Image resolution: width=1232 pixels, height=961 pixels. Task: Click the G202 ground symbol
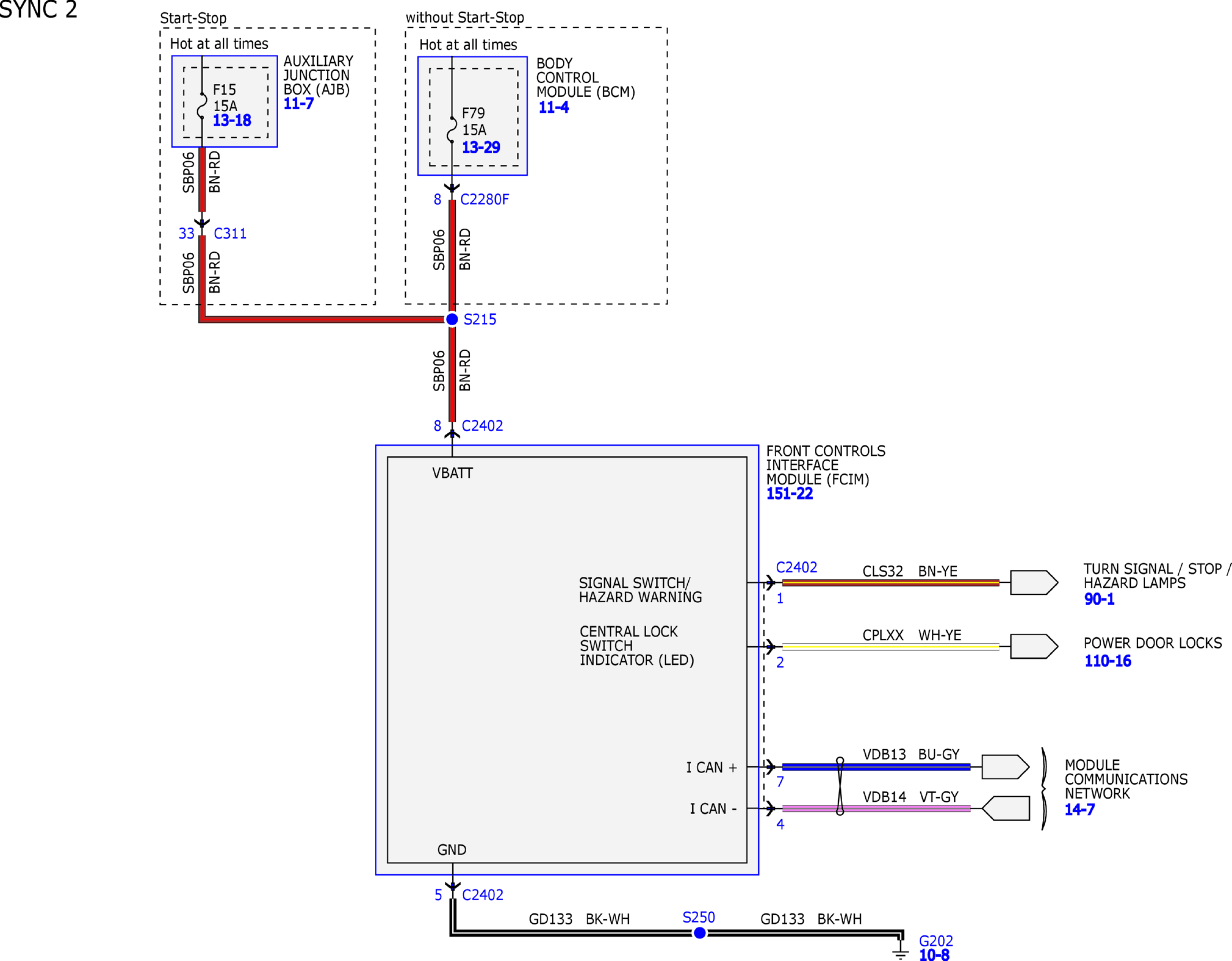[901, 951]
